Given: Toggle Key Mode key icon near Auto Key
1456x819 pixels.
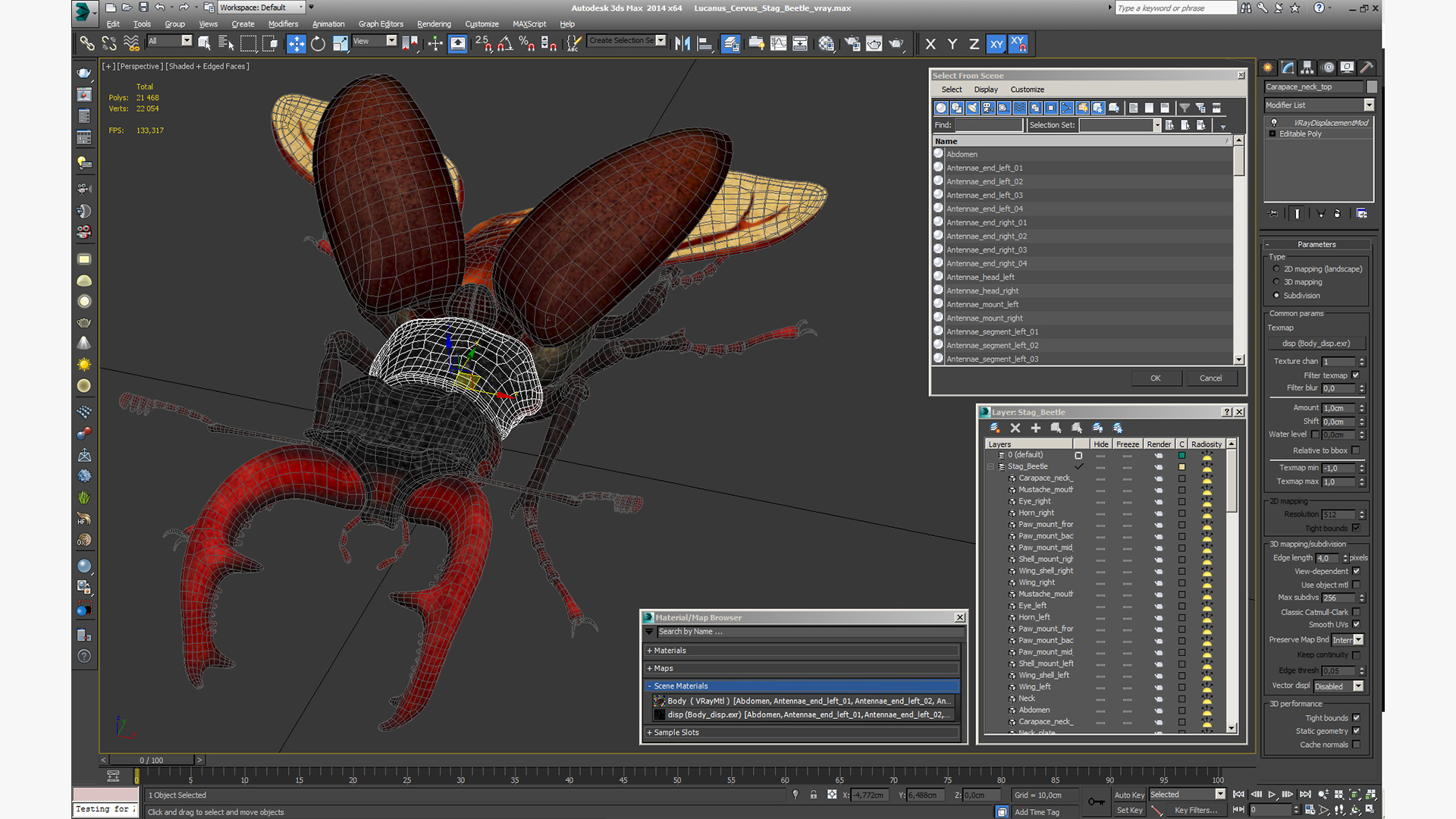Looking at the screenshot, I should click(x=1097, y=802).
